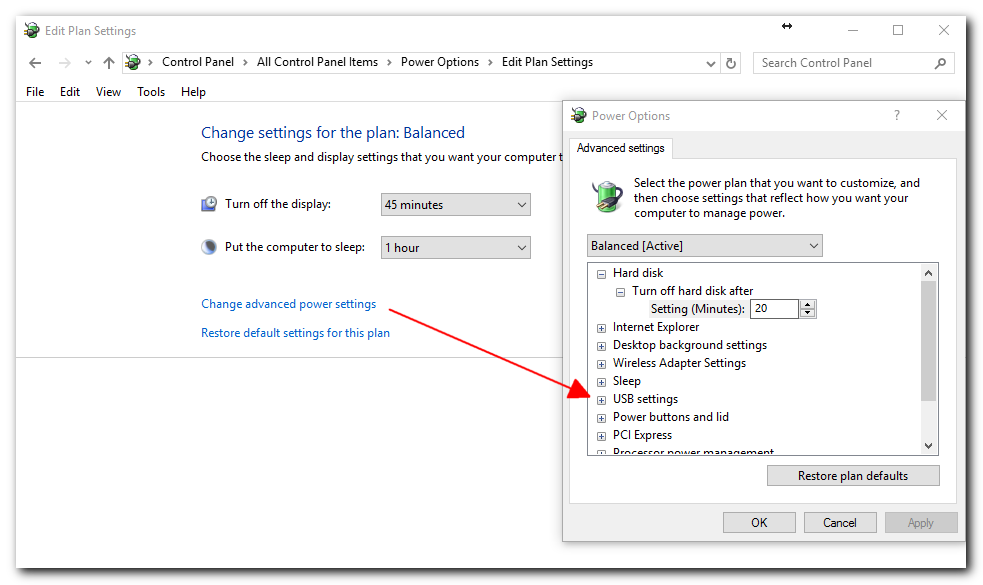This screenshot has width=983, height=585.
Task: Expand the PCI Express node
Action: 601,436
